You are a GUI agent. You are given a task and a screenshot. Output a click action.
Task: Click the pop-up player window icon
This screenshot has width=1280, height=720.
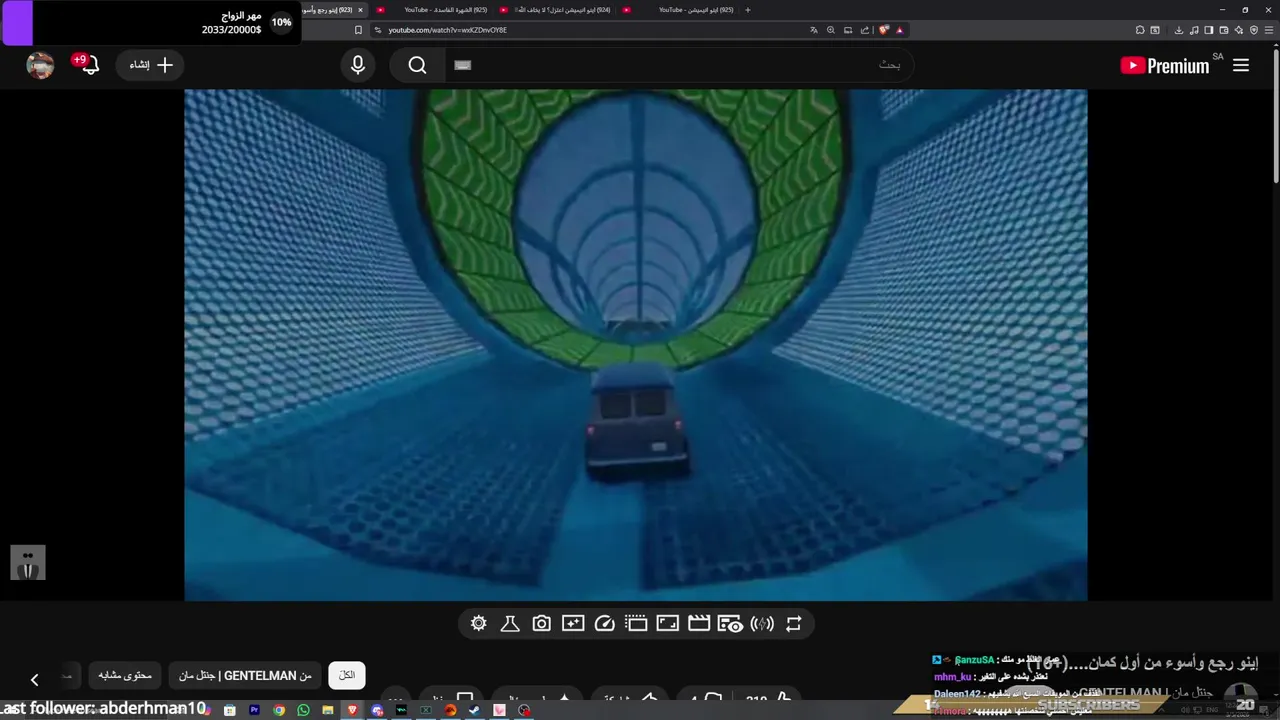pyautogui.click(x=636, y=624)
